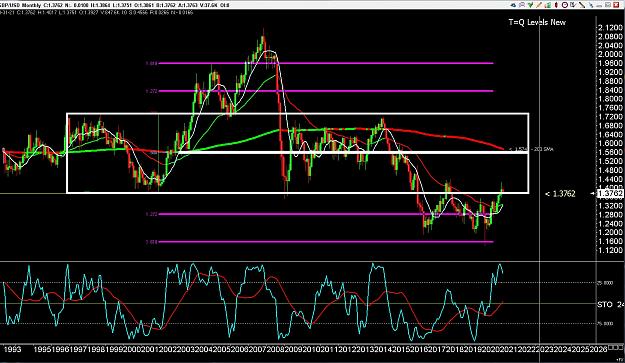625x363 pixels.
Task: Click the lower 1.272 Fibonacci level label
Action: pos(151,214)
